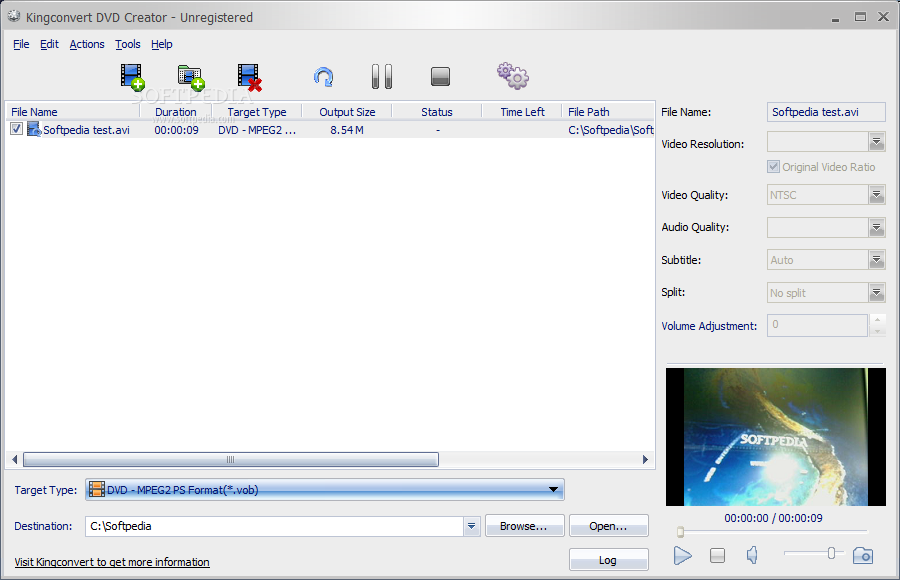This screenshot has width=900, height=580.
Task: Click the file list scroll right arrow
Action: pyautogui.click(x=645, y=459)
